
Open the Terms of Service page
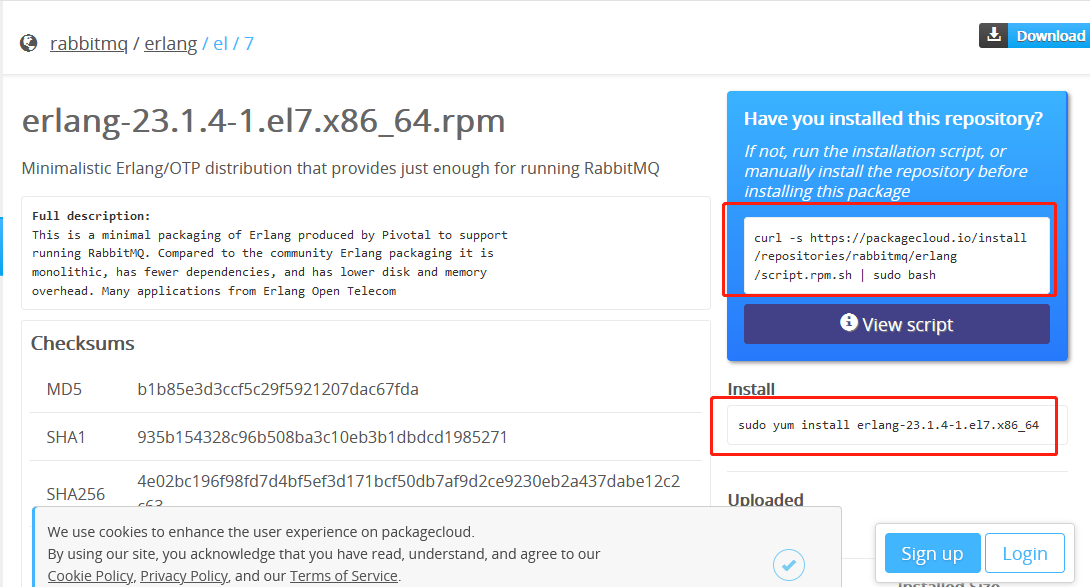click(344, 575)
